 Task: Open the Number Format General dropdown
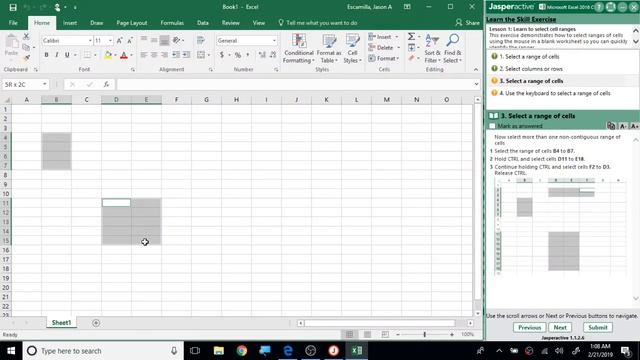[x=274, y=41]
